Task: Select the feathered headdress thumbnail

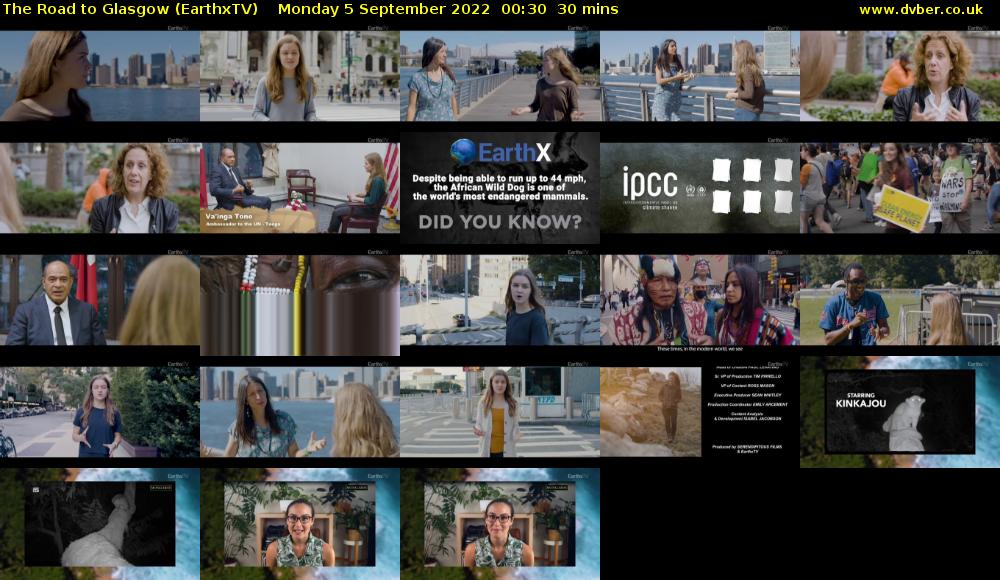Action: pos(700,300)
